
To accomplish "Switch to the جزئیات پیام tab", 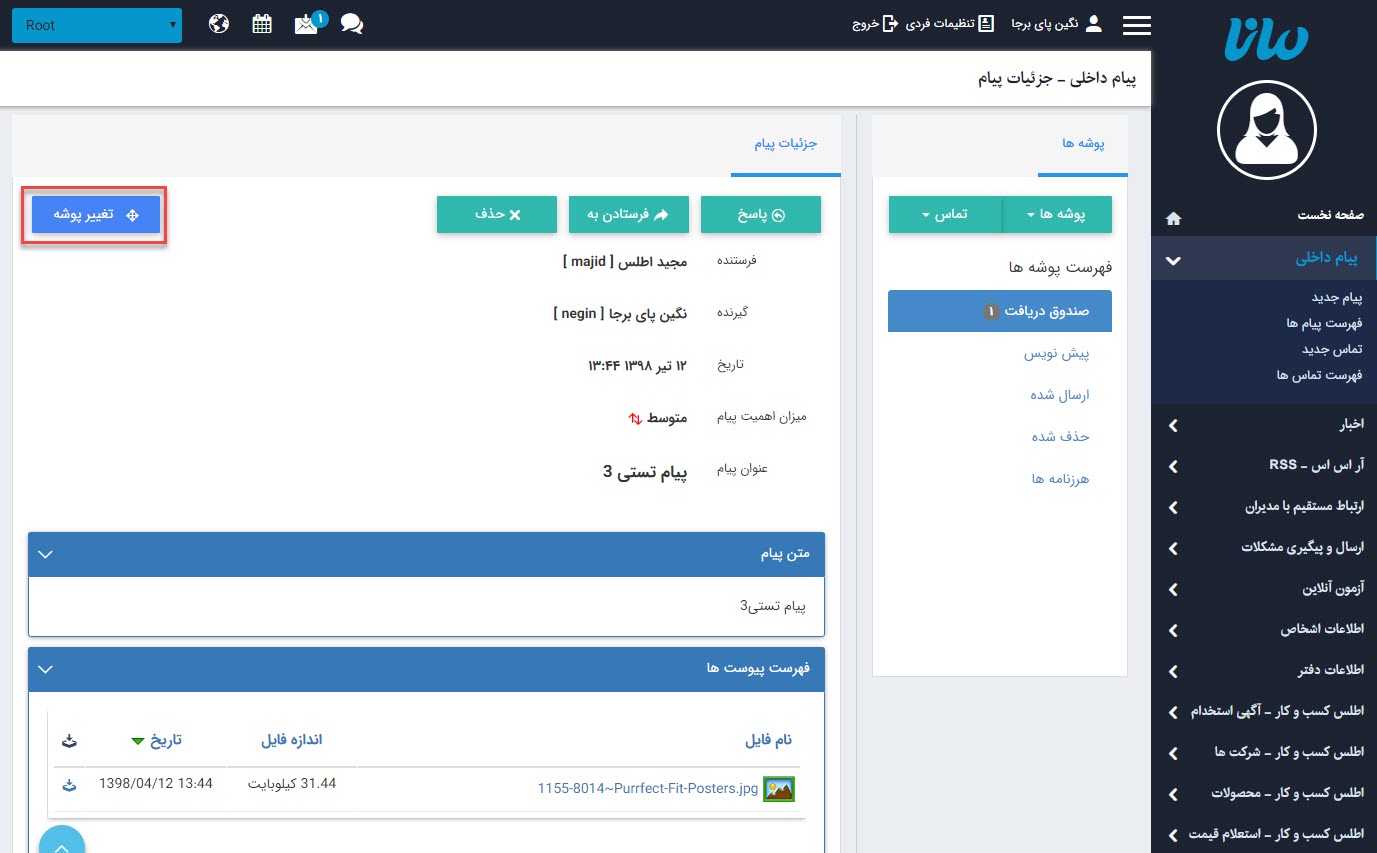I will coord(784,143).
